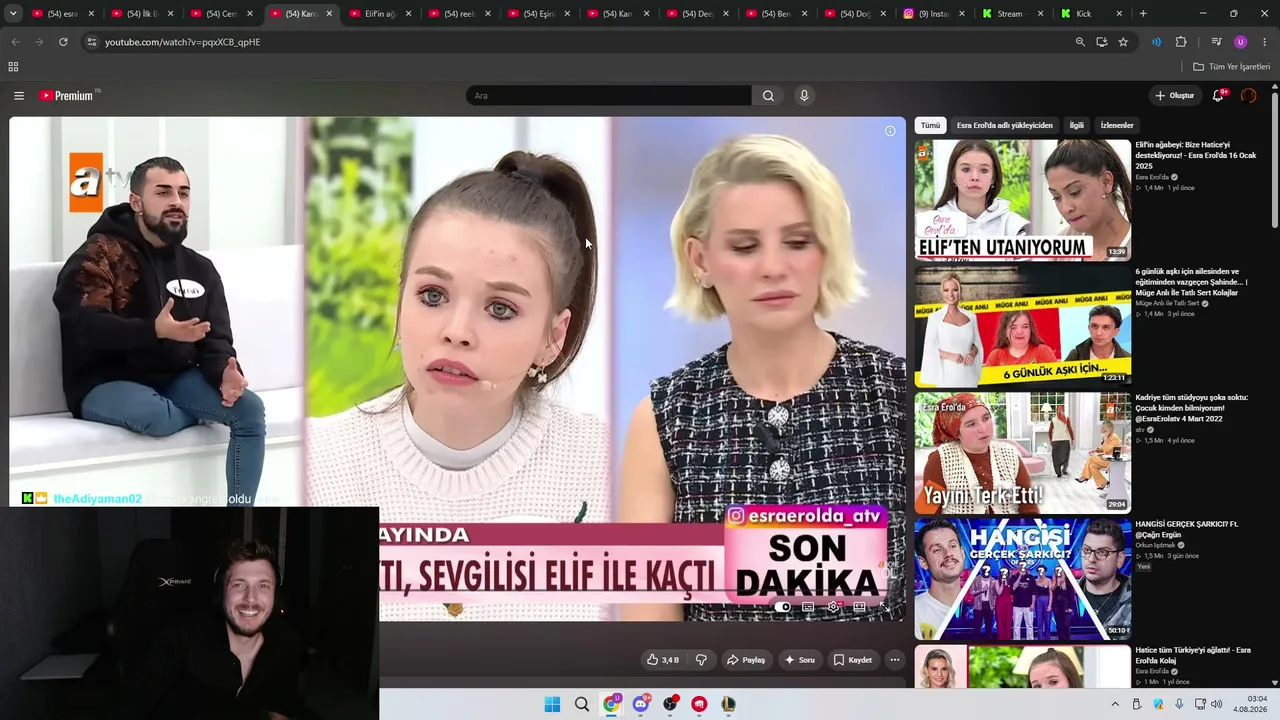Click the Chrome address bar URL
1280x720 pixels.
(x=183, y=42)
